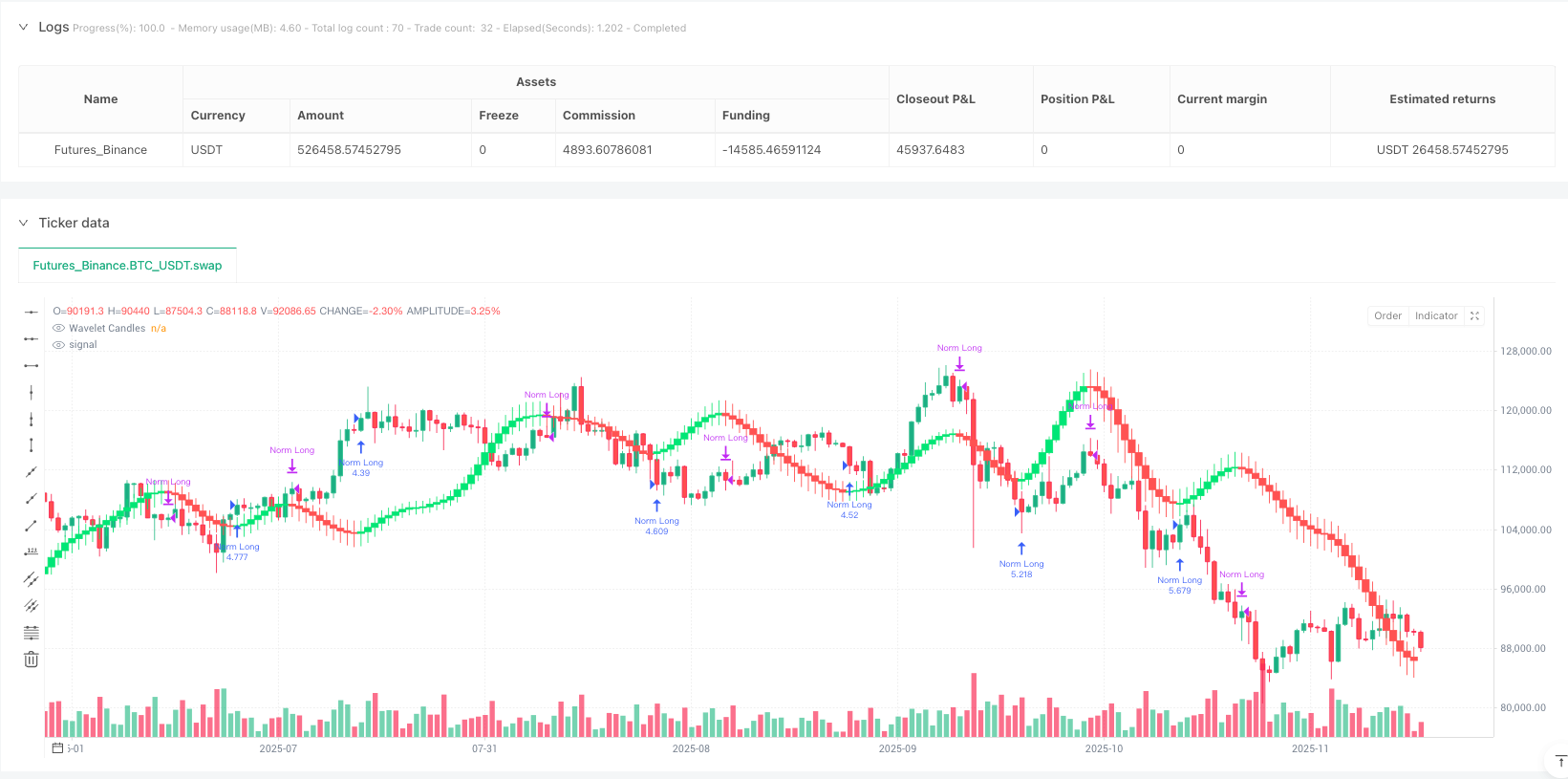
Task: Hide the Wavelet Candles indicator via eye icon
Action: click(58, 328)
